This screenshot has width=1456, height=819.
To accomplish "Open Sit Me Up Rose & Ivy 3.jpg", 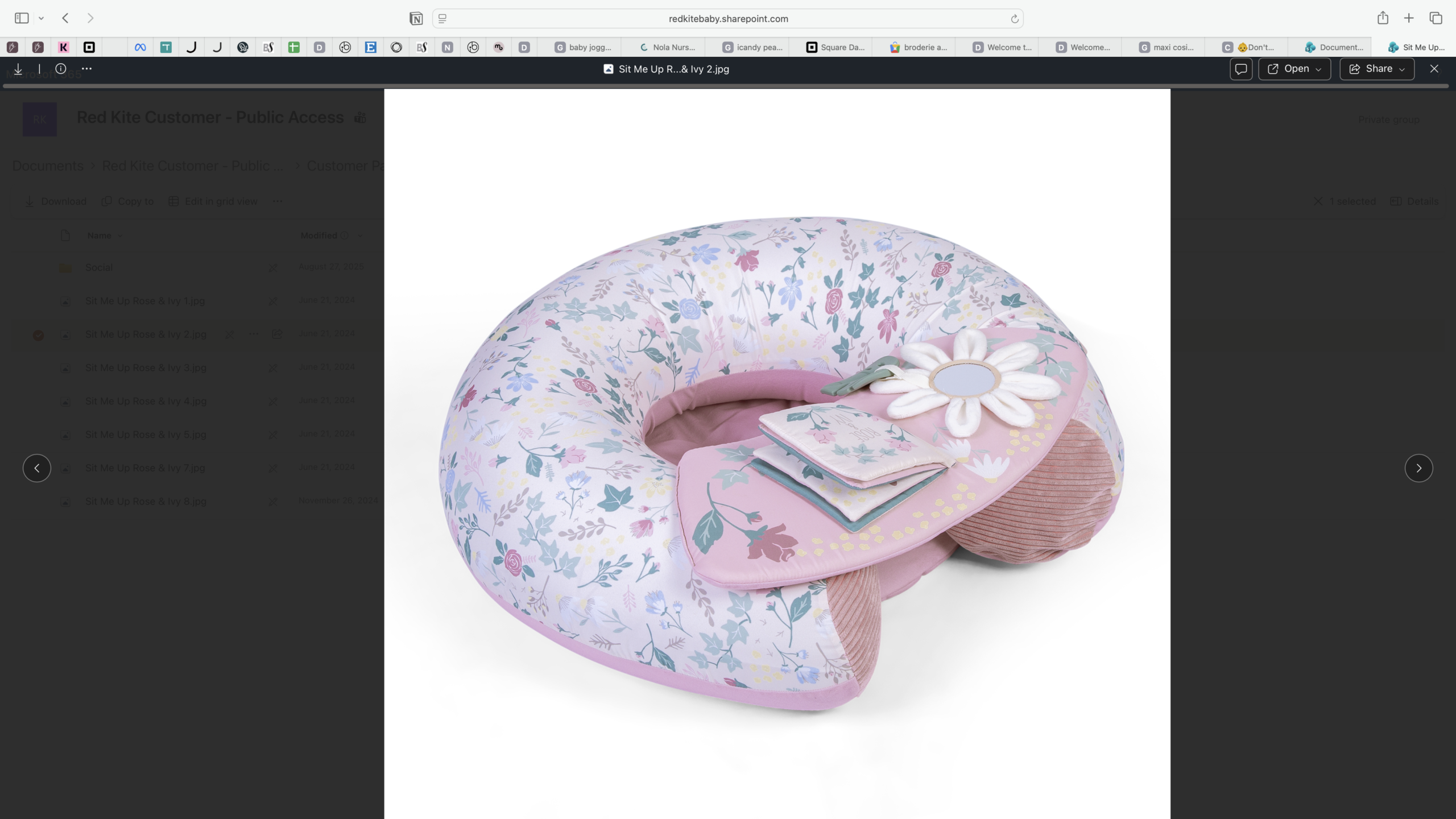I will click(x=146, y=368).
